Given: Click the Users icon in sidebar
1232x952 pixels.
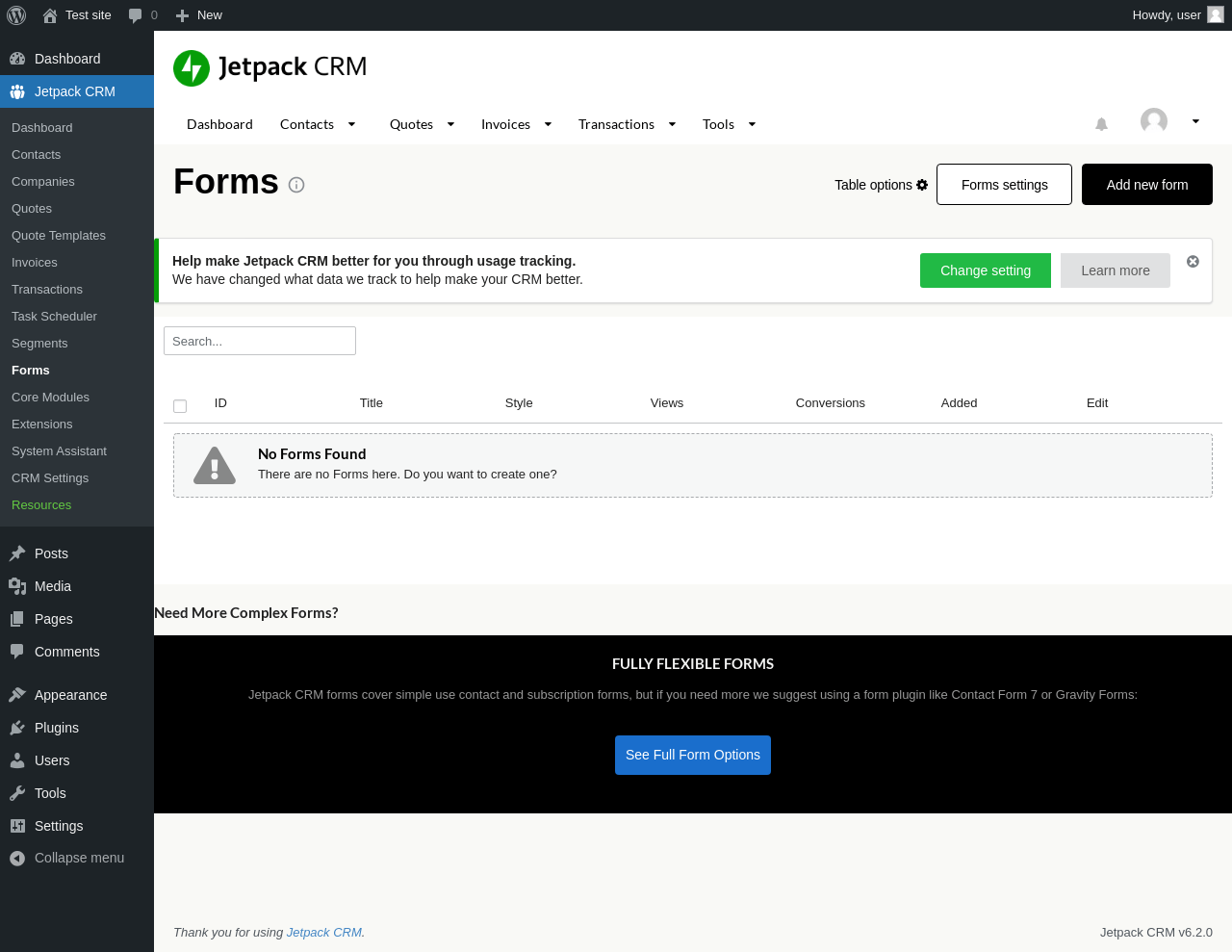Looking at the screenshot, I should 17,760.
